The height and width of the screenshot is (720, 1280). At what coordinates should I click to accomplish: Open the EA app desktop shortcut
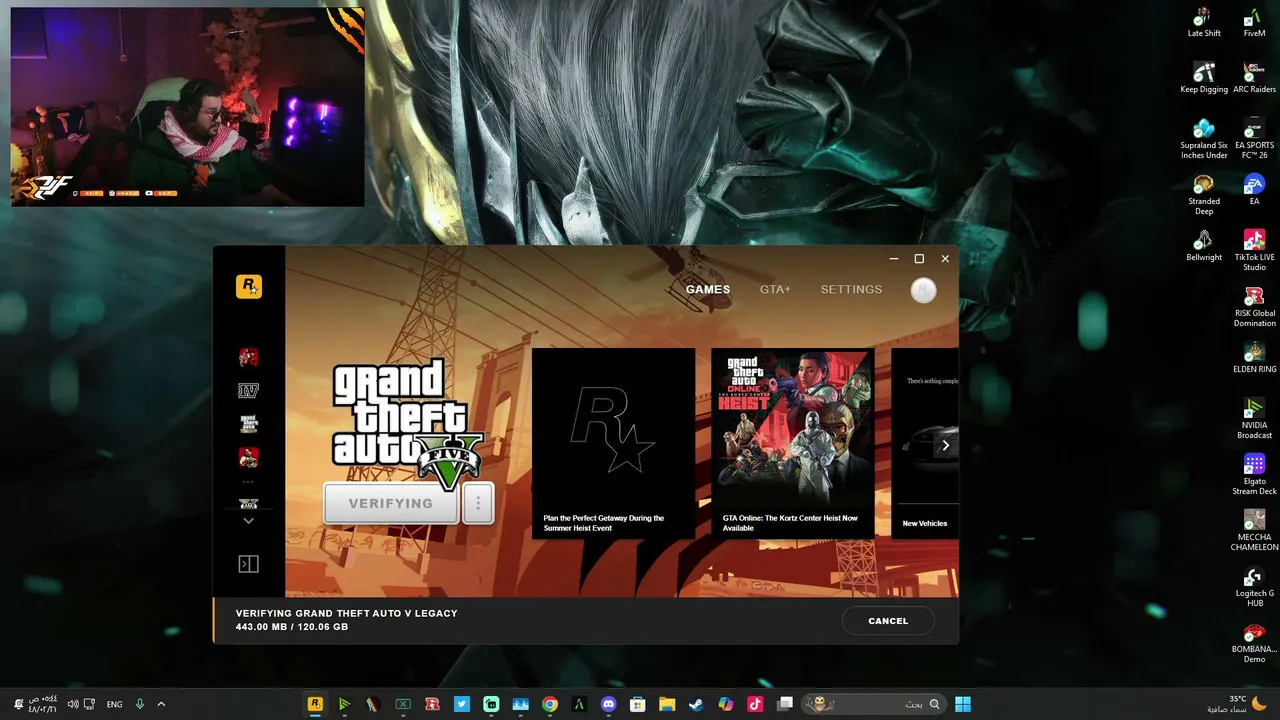1254,190
